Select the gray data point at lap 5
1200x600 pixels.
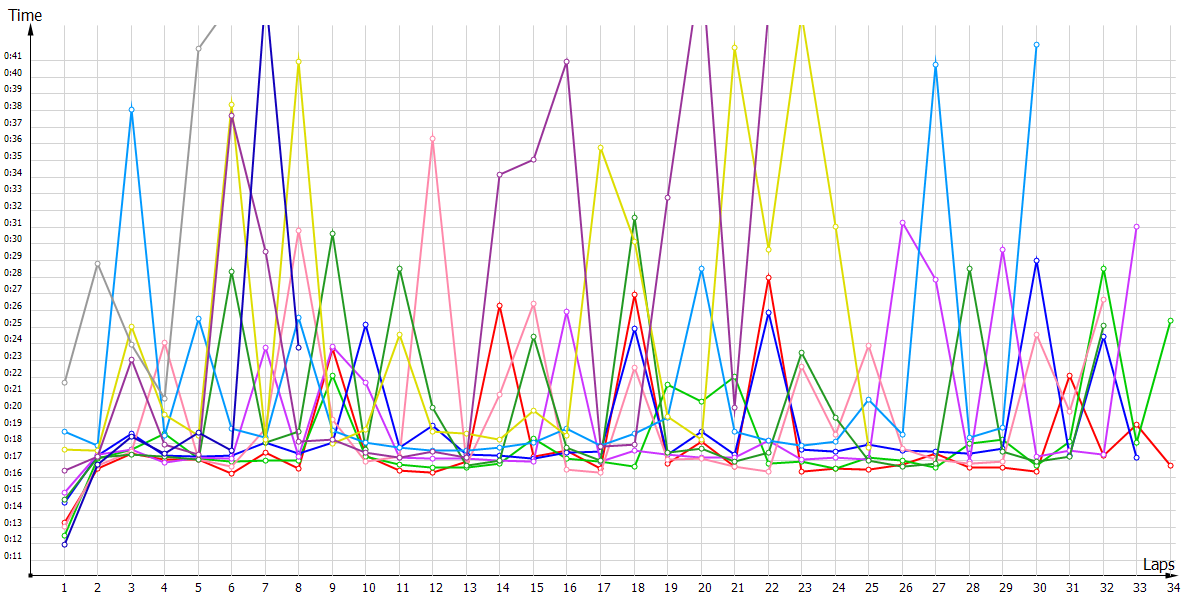pos(198,48)
